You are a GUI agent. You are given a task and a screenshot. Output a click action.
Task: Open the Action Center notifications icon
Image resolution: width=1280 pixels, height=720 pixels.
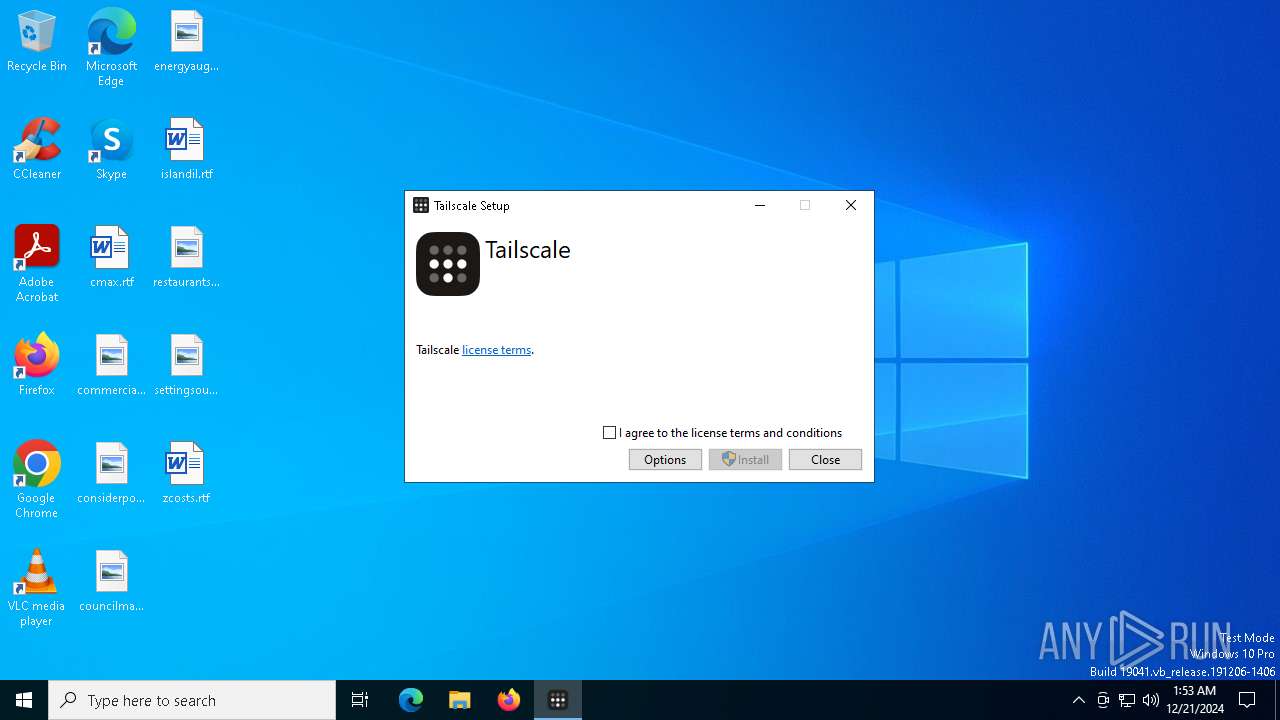click(x=1247, y=700)
